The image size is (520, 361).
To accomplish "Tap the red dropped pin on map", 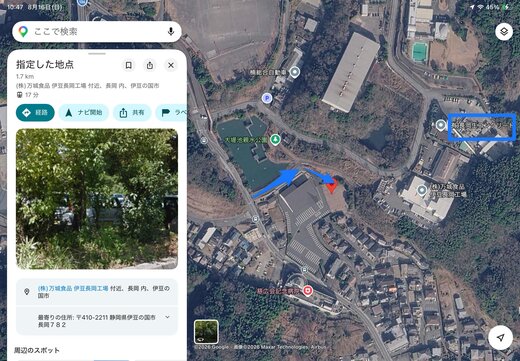I will click(332, 185).
